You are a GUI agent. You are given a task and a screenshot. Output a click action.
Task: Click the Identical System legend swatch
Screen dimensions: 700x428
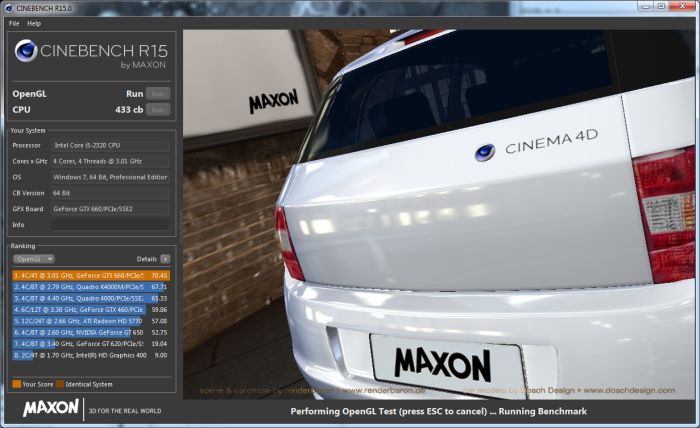pyautogui.click(x=60, y=384)
